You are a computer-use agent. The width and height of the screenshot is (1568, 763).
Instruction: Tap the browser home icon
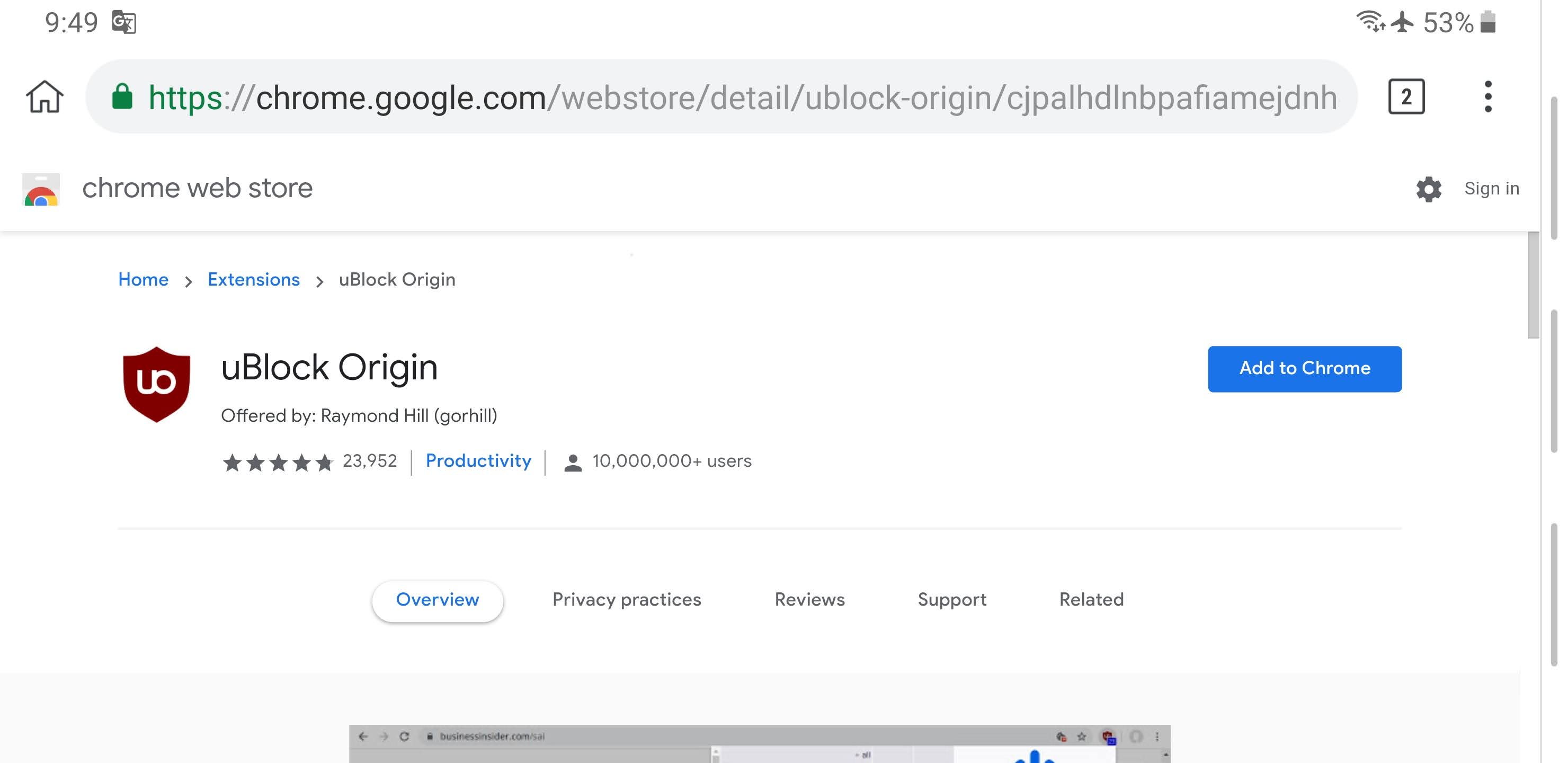coord(44,97)
